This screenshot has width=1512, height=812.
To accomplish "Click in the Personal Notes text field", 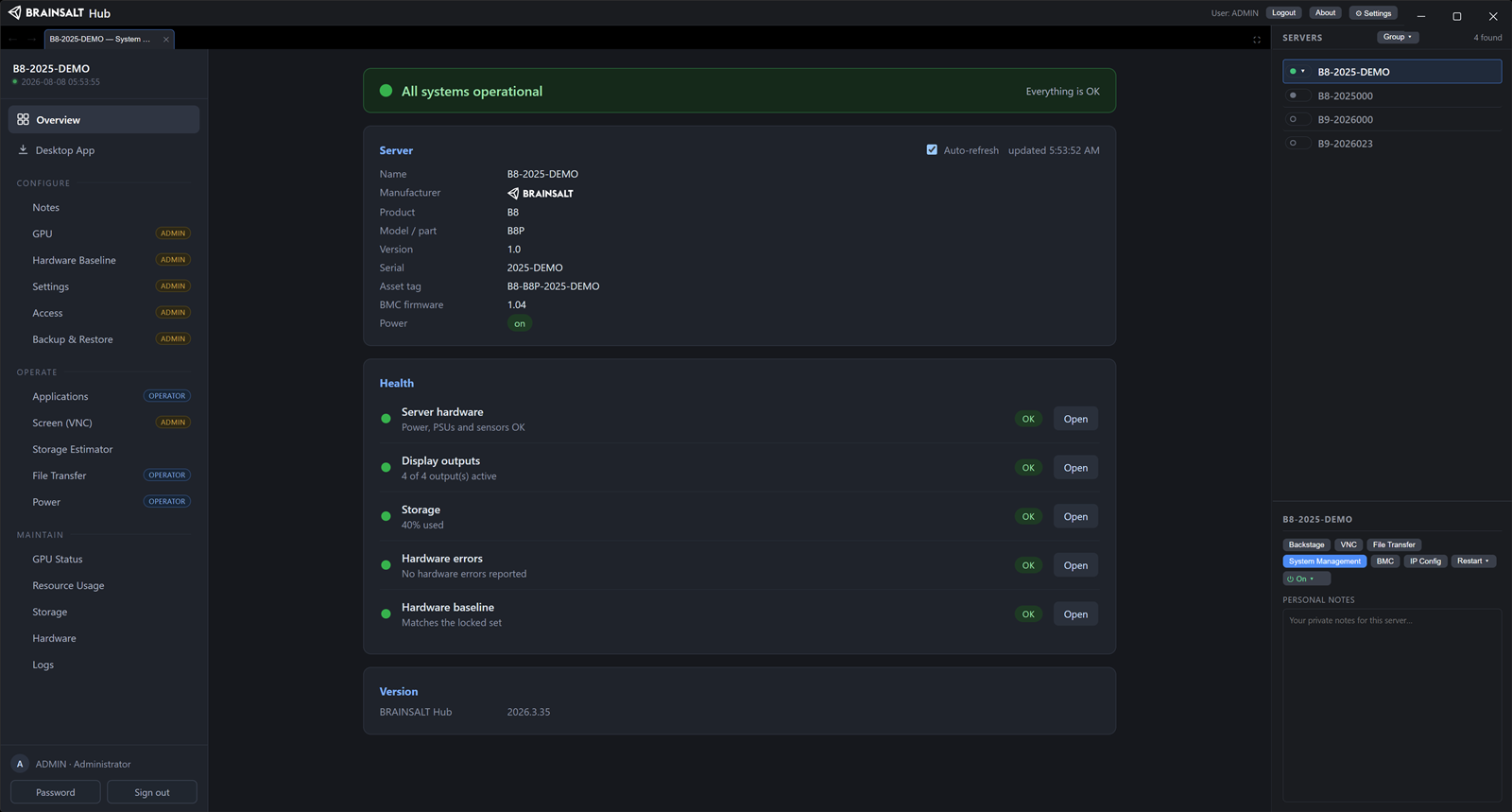I will tap(1392, 705).
